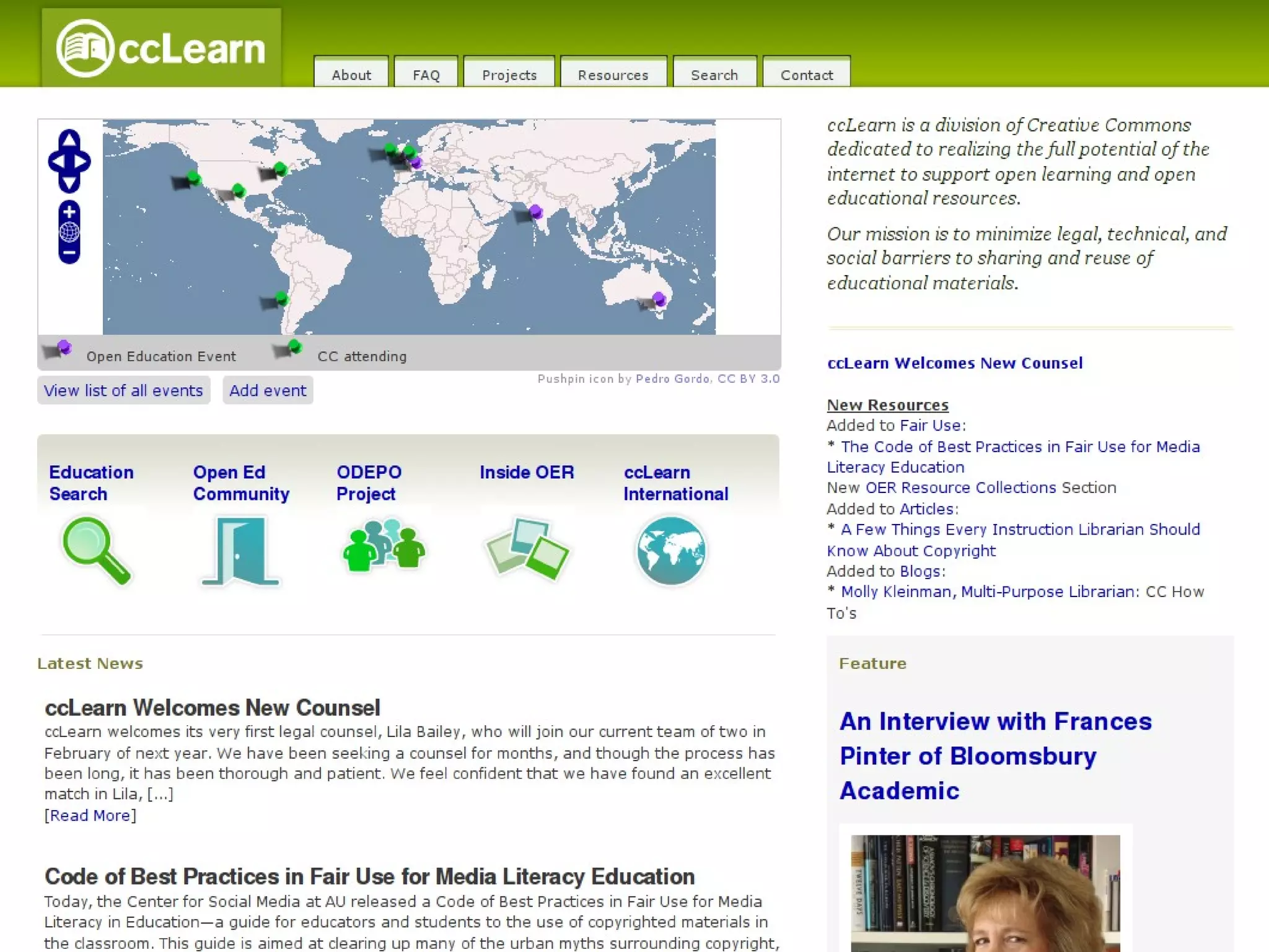Open Read More link for new counsel
This screenshot has width=1269, height=952.
click(90, 815)
